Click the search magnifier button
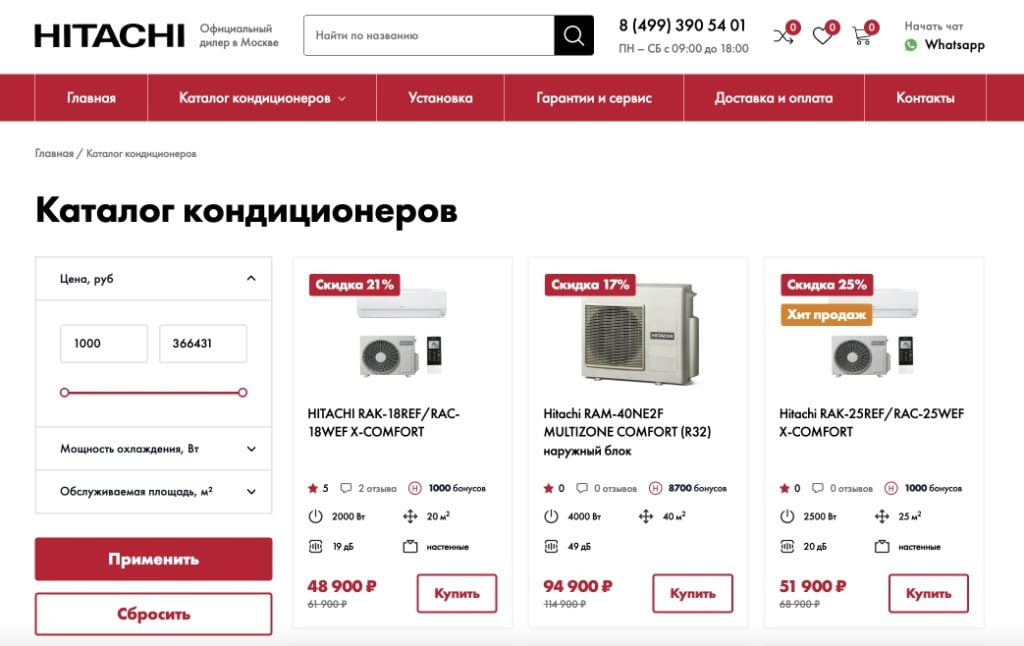1024x646 pixels. pyautogui.click(x=573, y=35)
